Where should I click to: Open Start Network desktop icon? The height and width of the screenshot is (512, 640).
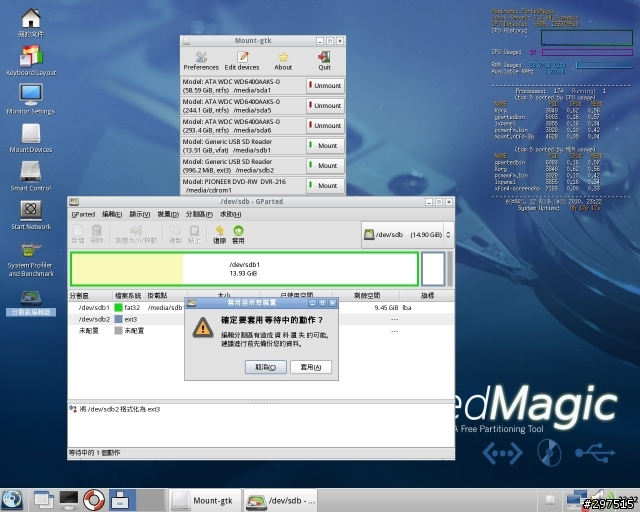31,215
